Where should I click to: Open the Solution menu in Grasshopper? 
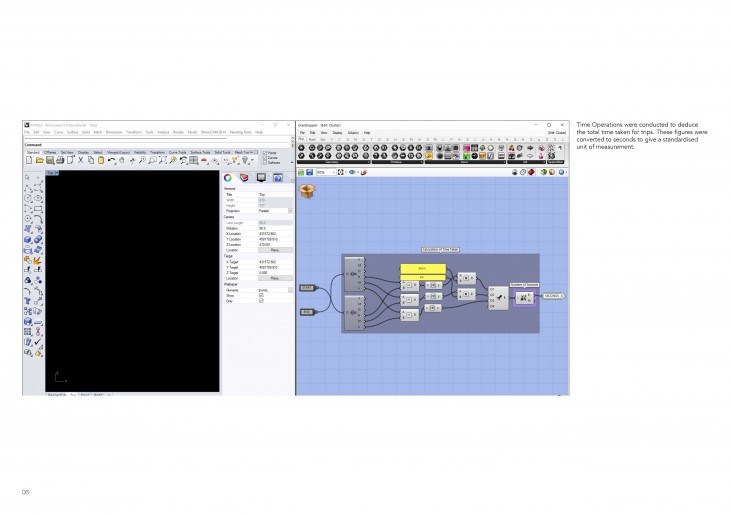[352, 132]
